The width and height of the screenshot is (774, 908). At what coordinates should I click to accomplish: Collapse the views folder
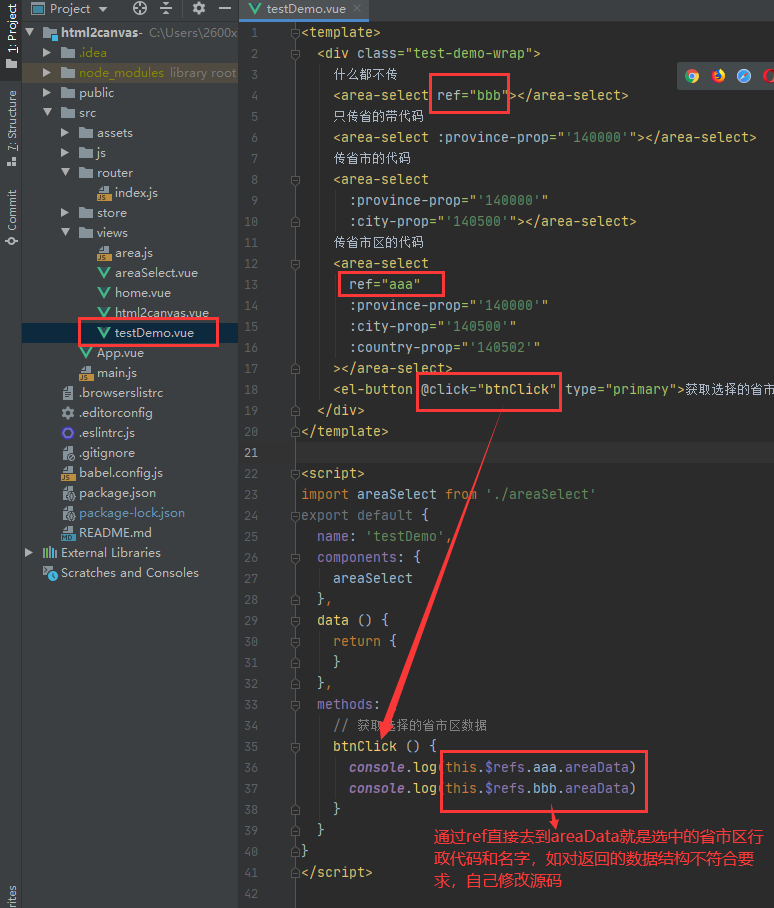click(65, 233)
